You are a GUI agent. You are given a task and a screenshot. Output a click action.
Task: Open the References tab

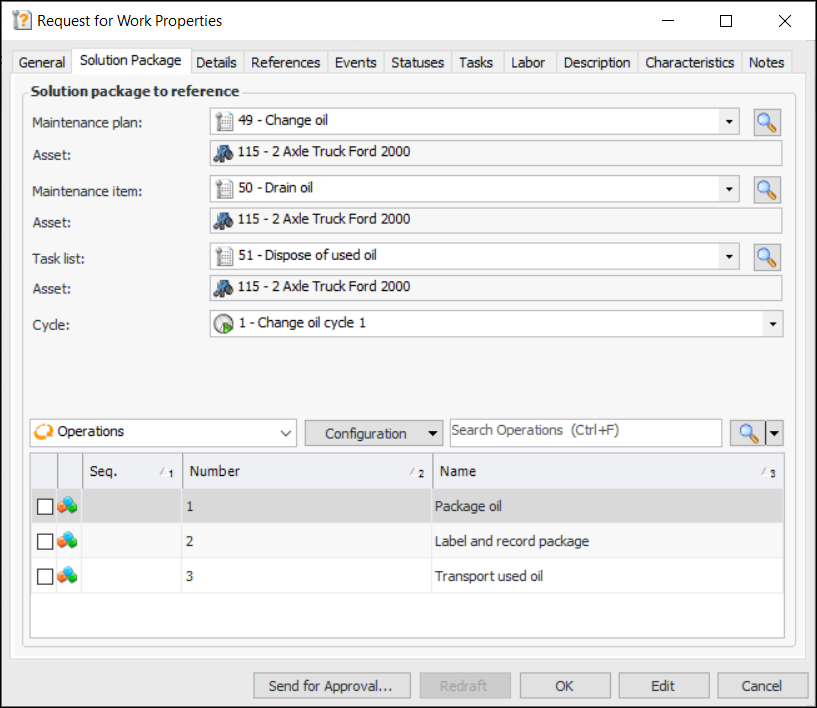pyautogui.click(x=286, y=63)
